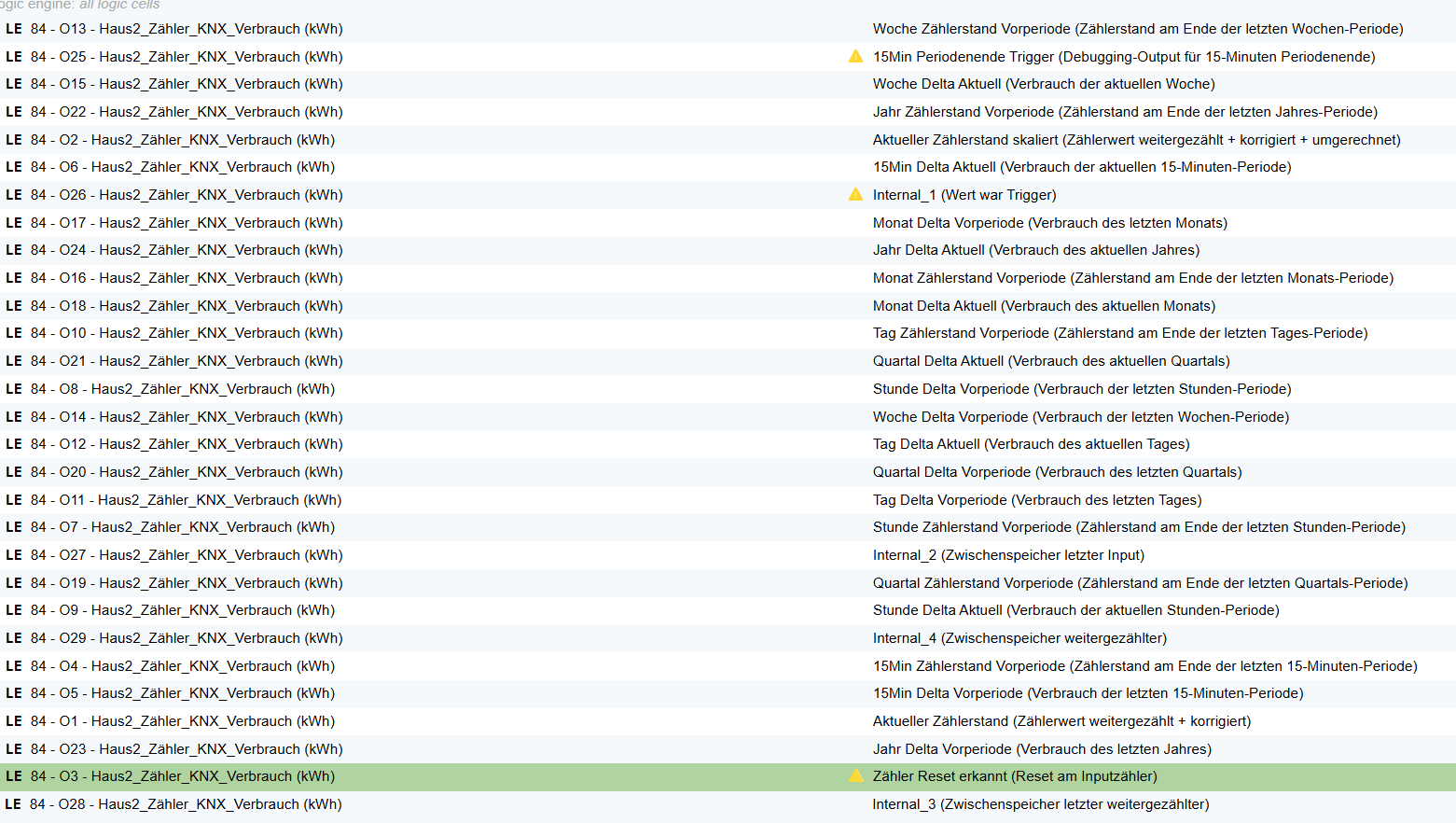Viewport: 1456px width, 823px height.
Task: Click the 'Tag Delta Vorperiode' description text
Action: pos(1036,500)
